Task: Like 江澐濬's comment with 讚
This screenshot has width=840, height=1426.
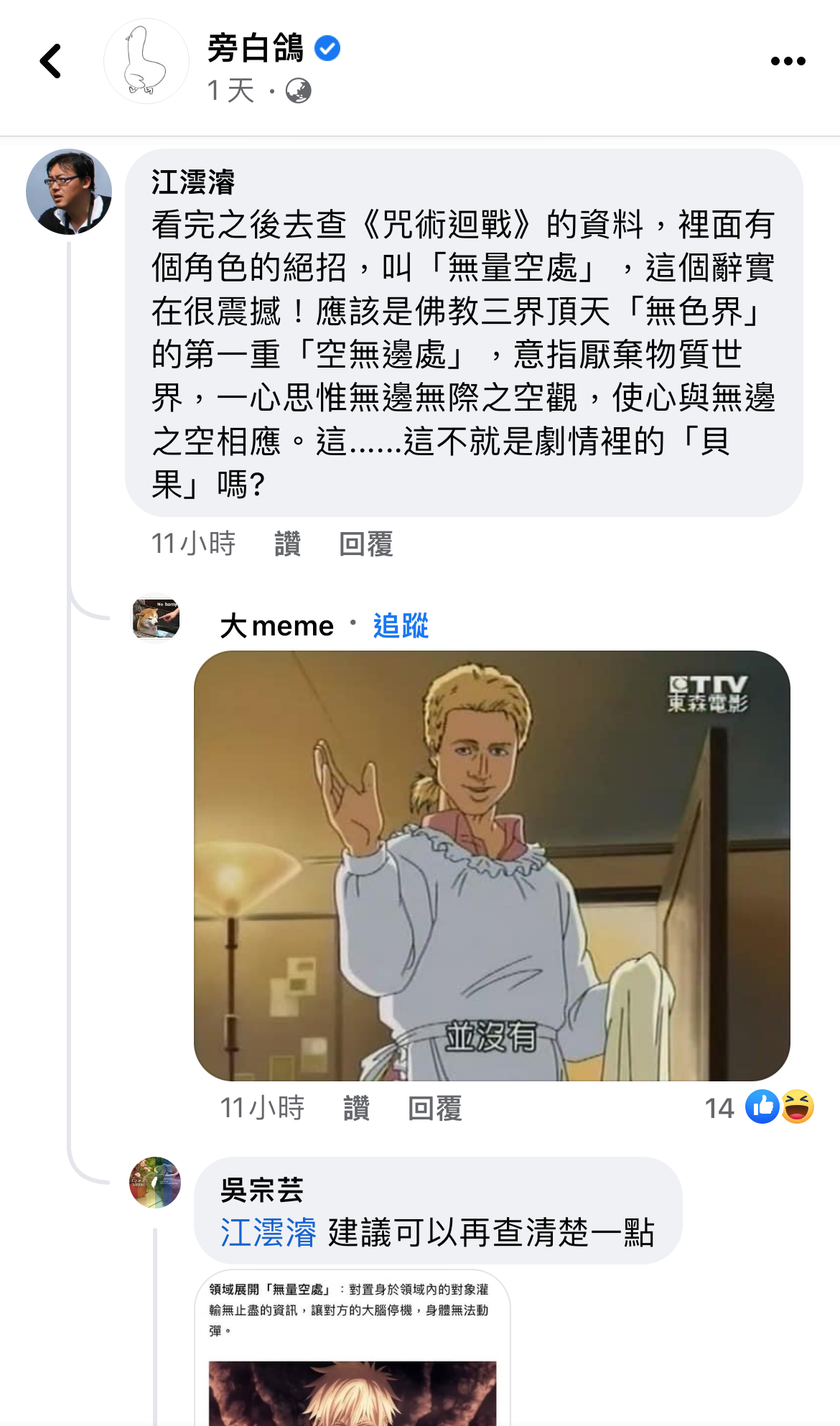Action: point(287,544)
